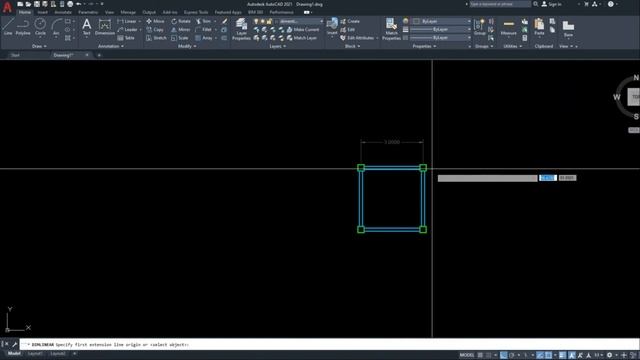640x360 pixels.
Task: Choose the Scale command
Action: pos(180,38)
